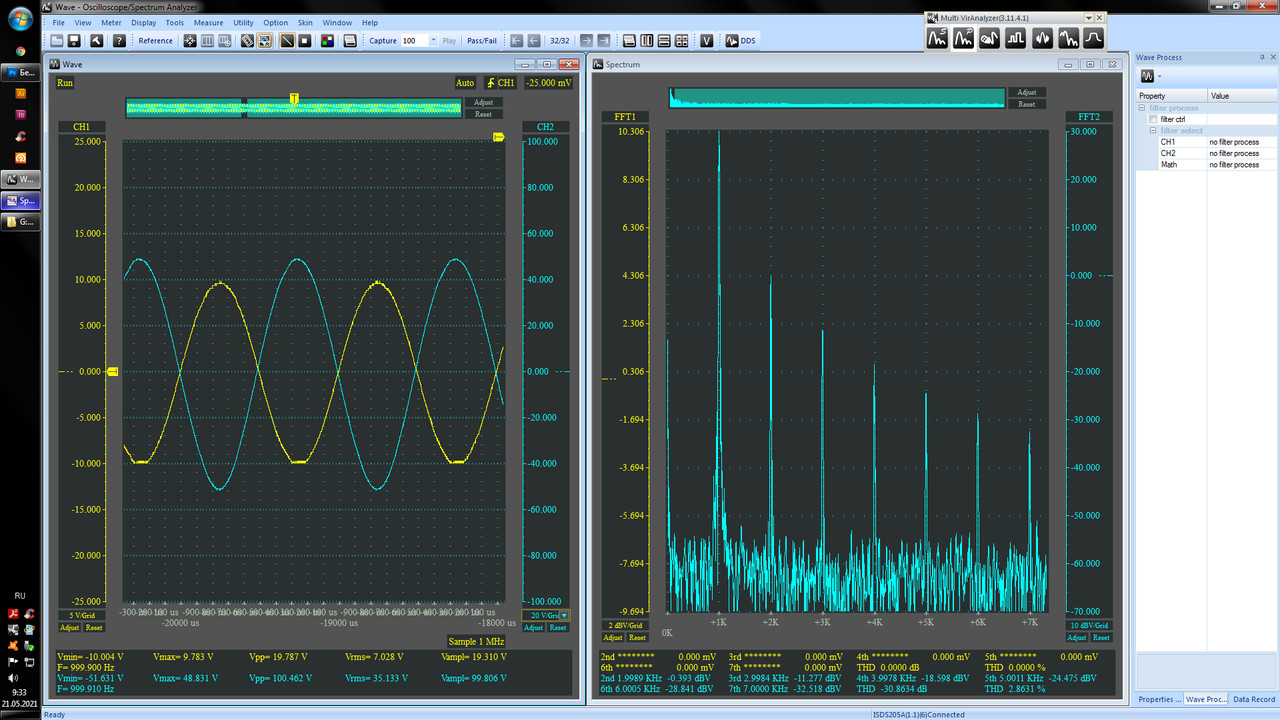Open Chrome from the taskbar
1280x720 pixels.
(20, 52)
